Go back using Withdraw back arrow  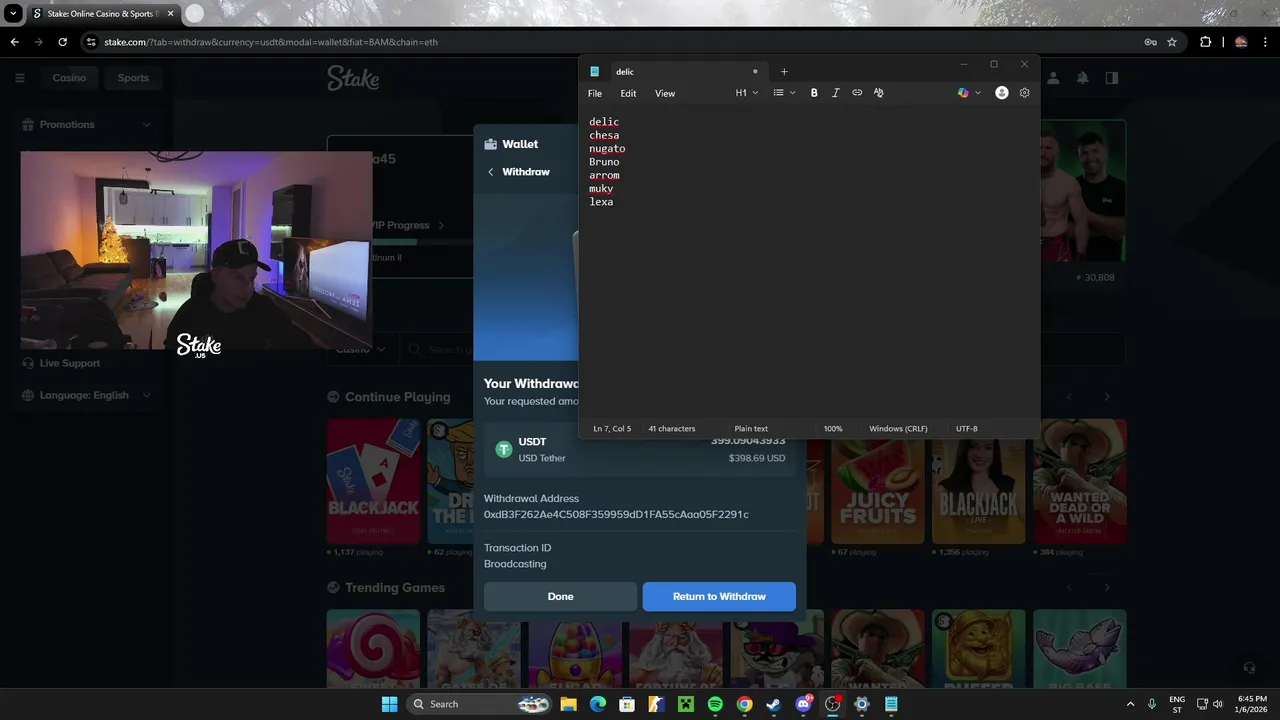click(x=491, y=172)
